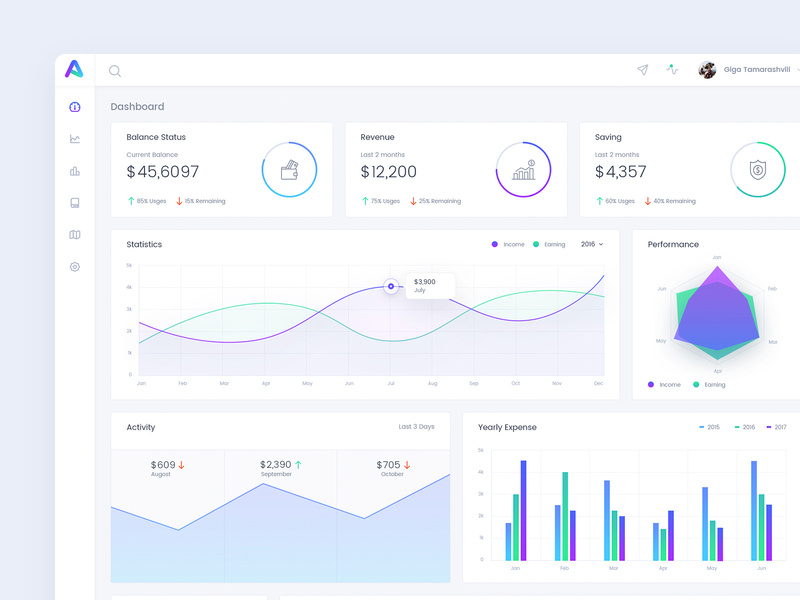Open Giga Tamarashvili user menu
The width and height of the screenshot is (800, 600).
(749, 69)
